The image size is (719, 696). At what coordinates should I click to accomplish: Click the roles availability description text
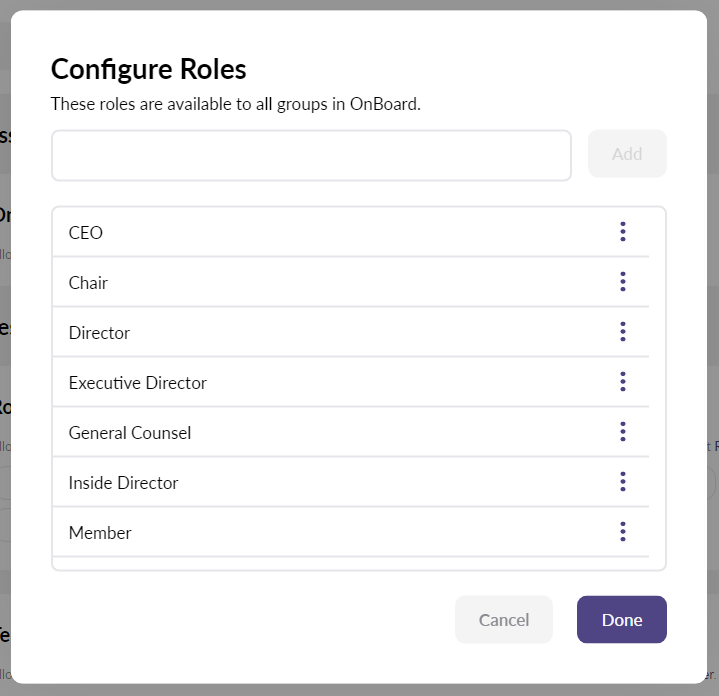point(236,104)
